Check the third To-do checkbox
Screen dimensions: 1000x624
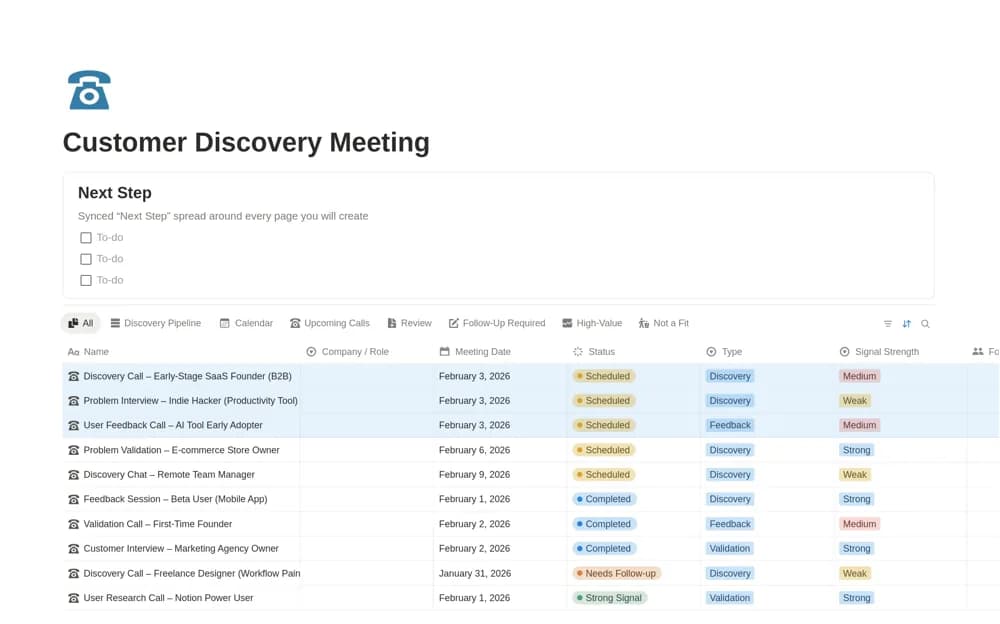tap(85, 280)
